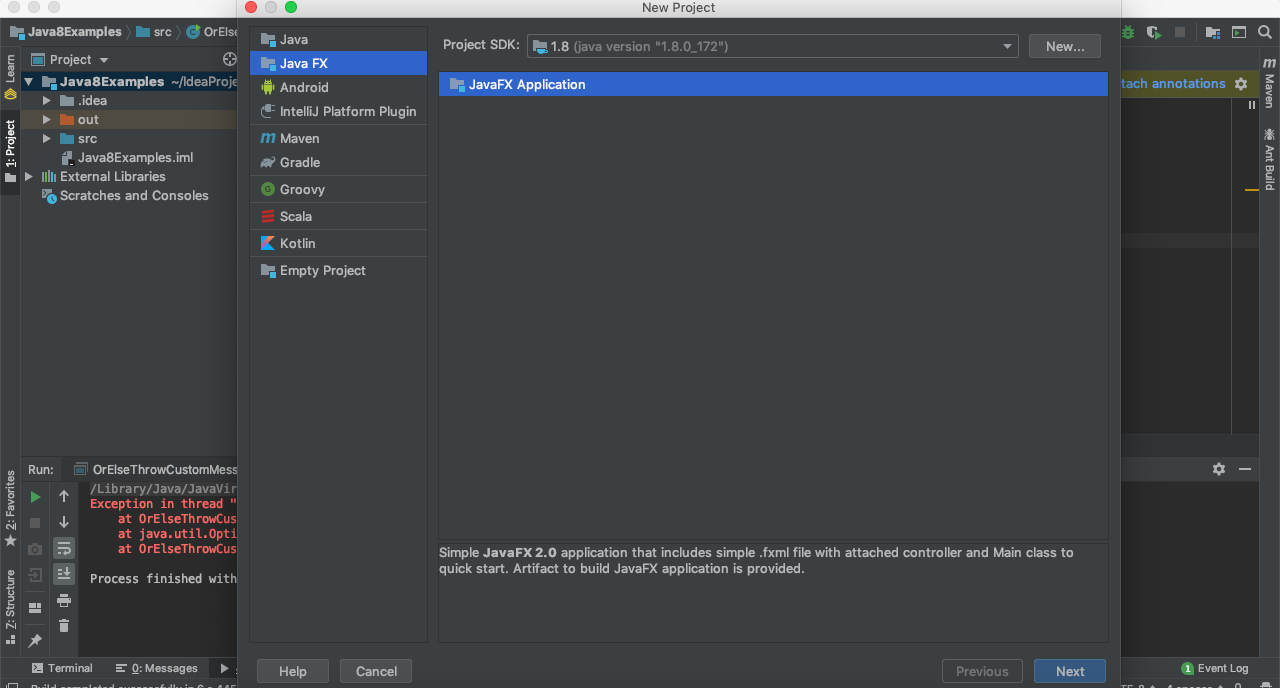Open Project Structure folder icon
Viewport: 1280px width, 688px height.
pos(1212,32)
